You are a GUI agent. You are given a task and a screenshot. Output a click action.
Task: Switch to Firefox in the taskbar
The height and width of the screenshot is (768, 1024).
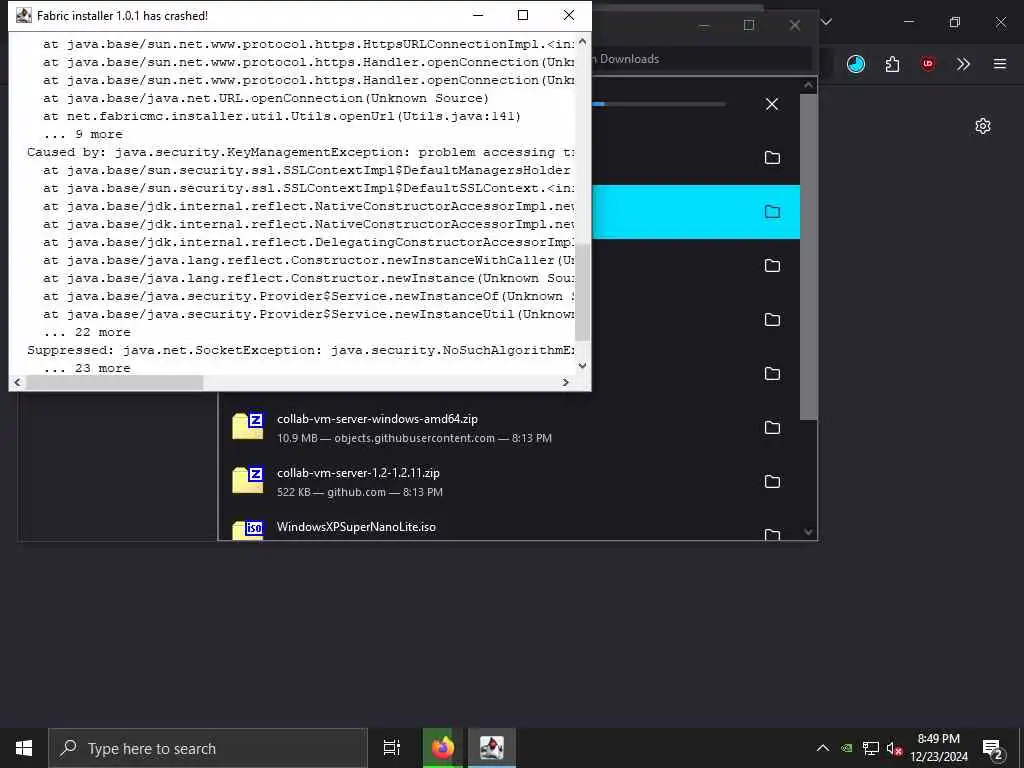pyautogui.click(x=442, y=748)
